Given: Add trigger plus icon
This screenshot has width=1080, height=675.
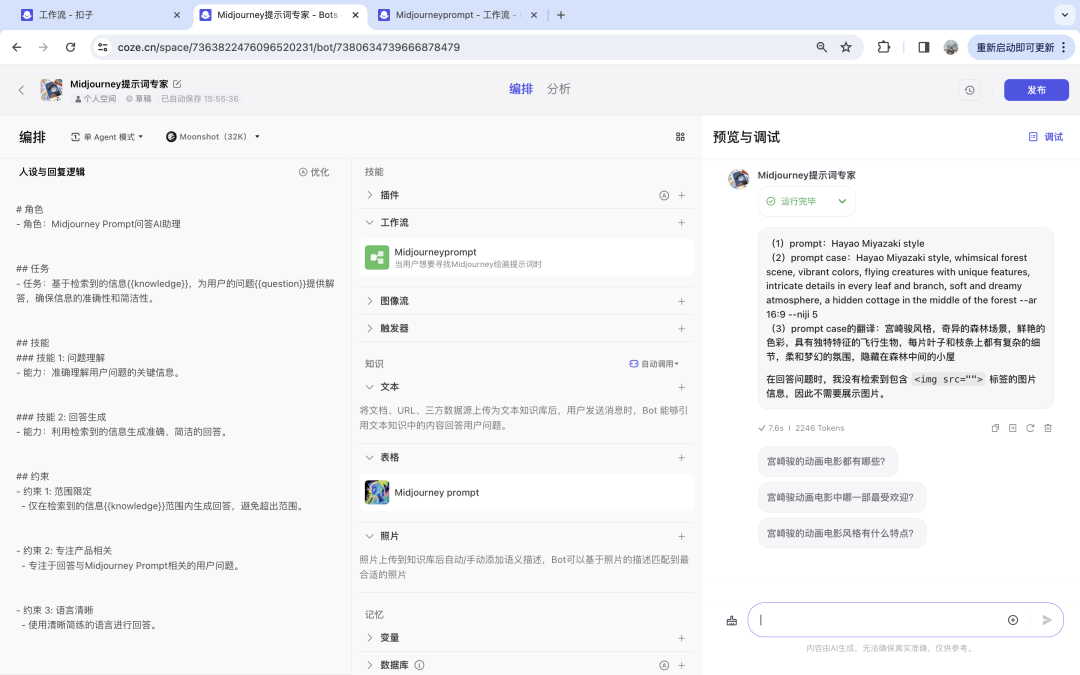Looking at the screenshot, I should pyautogui.click(x=681, y=329).
